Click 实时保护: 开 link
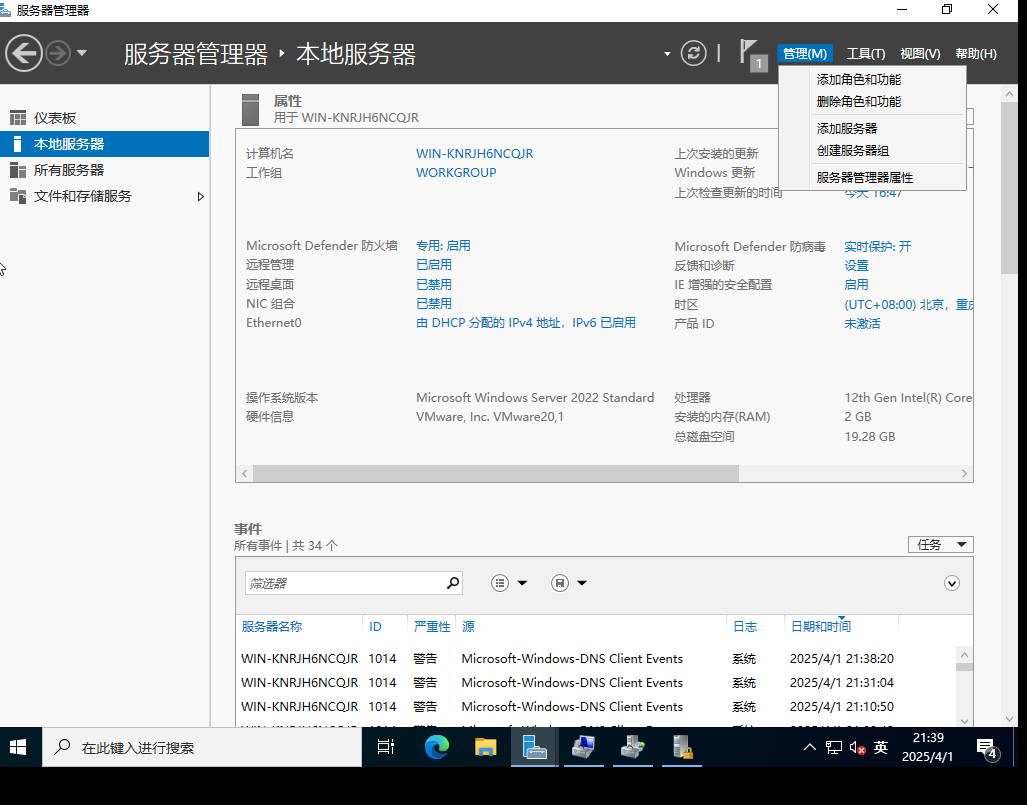This screenshot has width=1027, height=805. coord(878,246)
